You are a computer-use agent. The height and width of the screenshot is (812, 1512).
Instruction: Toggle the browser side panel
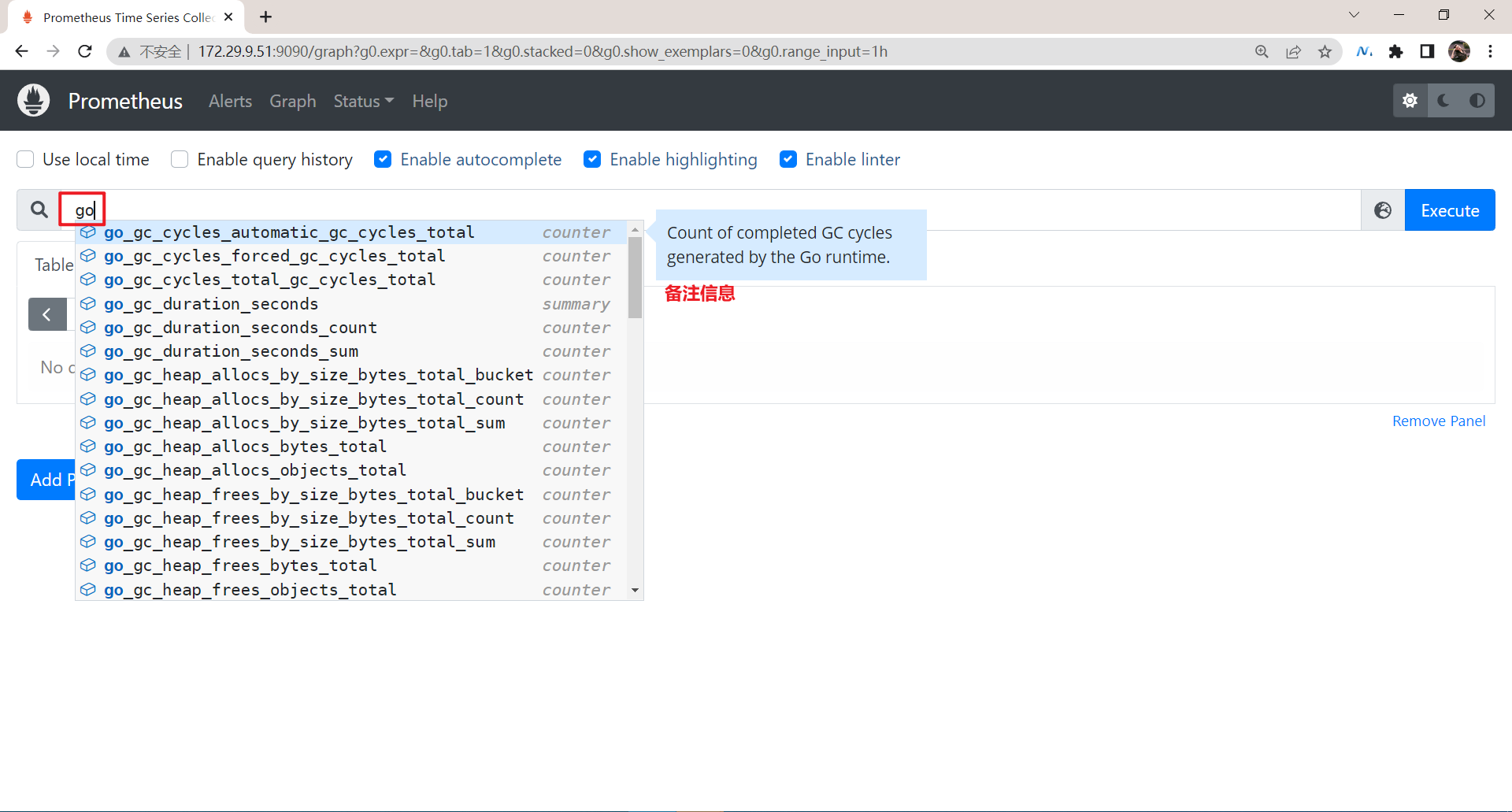pyautogui.click(x=1427, y=51)
